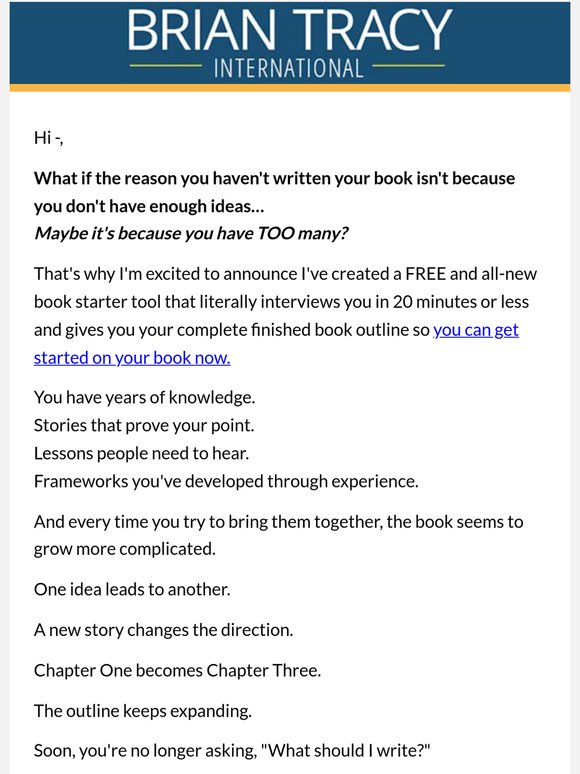
Task: Click the bold 'What if the reason' line
Action: click(x=274, y=178)
